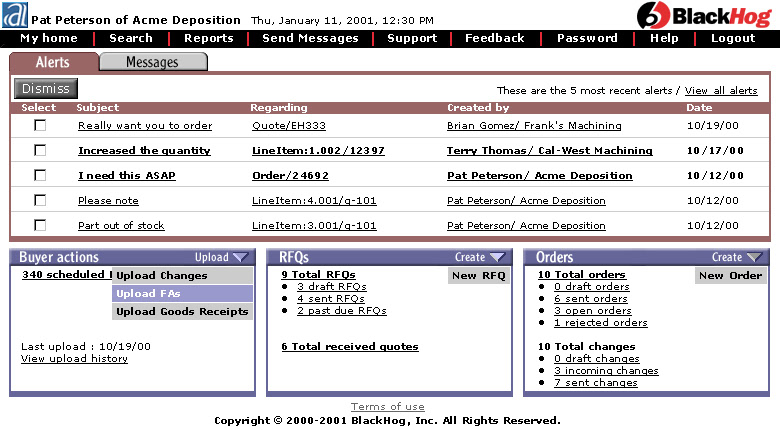Open the Feedback page

tap(494, 38)
